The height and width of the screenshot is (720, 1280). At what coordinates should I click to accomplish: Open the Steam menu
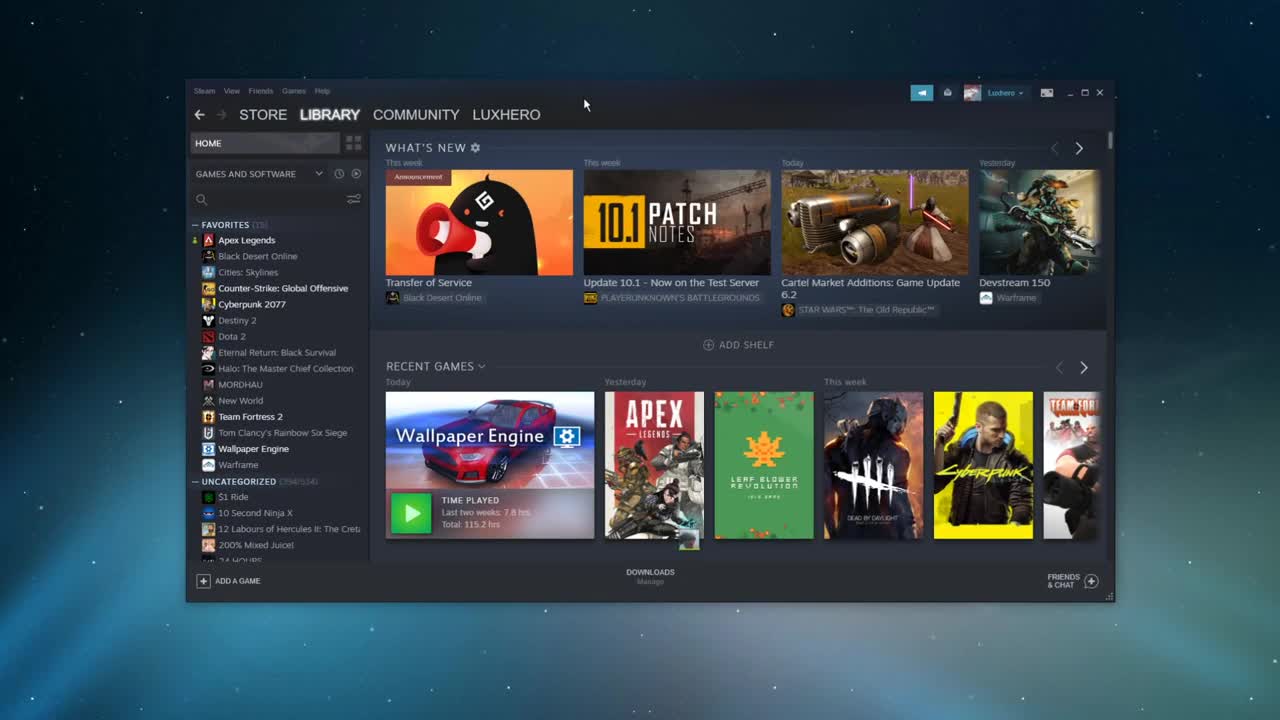click(204, 91)
